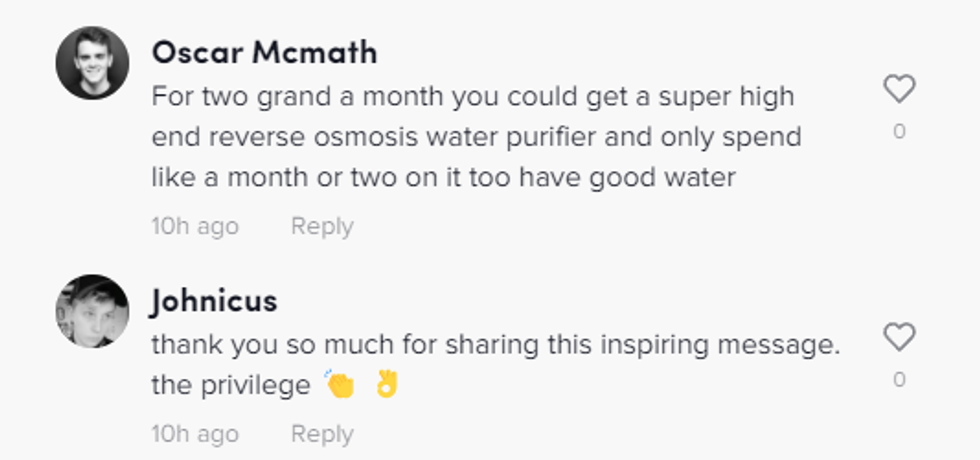
Task: Click the like count under Johnicus's heart
Action: 899,379
